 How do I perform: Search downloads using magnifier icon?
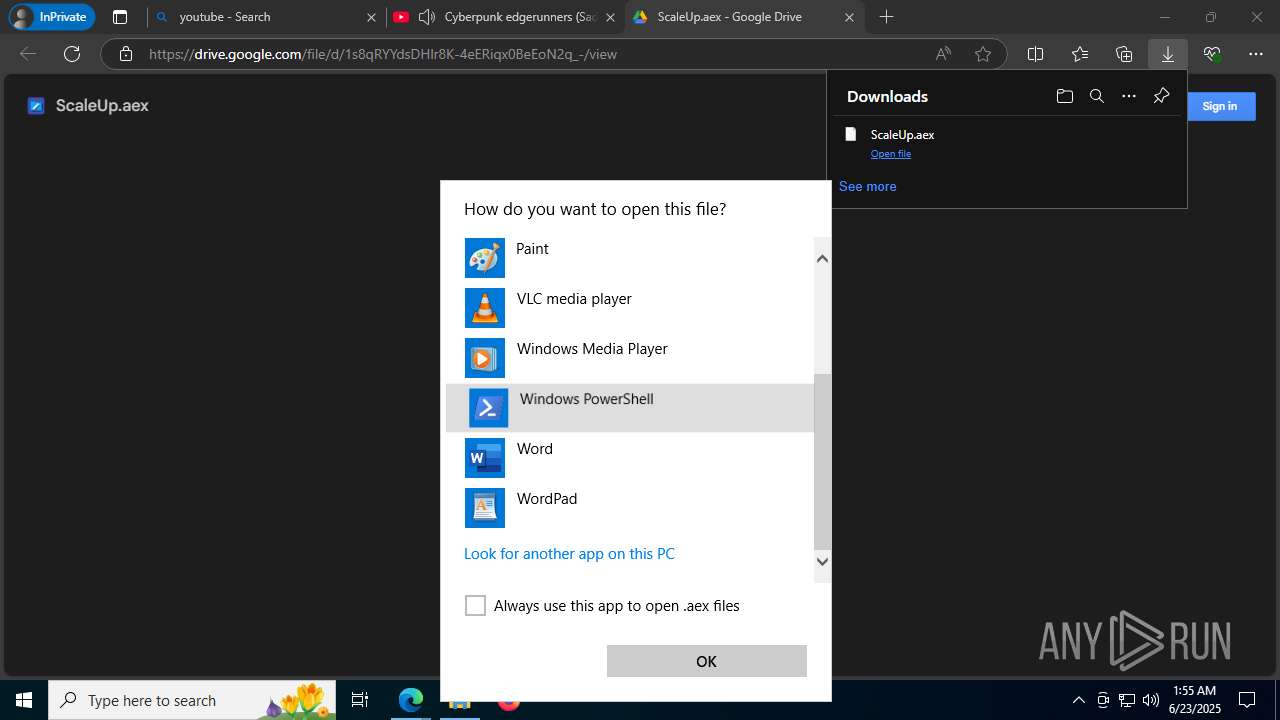pos(1097,96)
